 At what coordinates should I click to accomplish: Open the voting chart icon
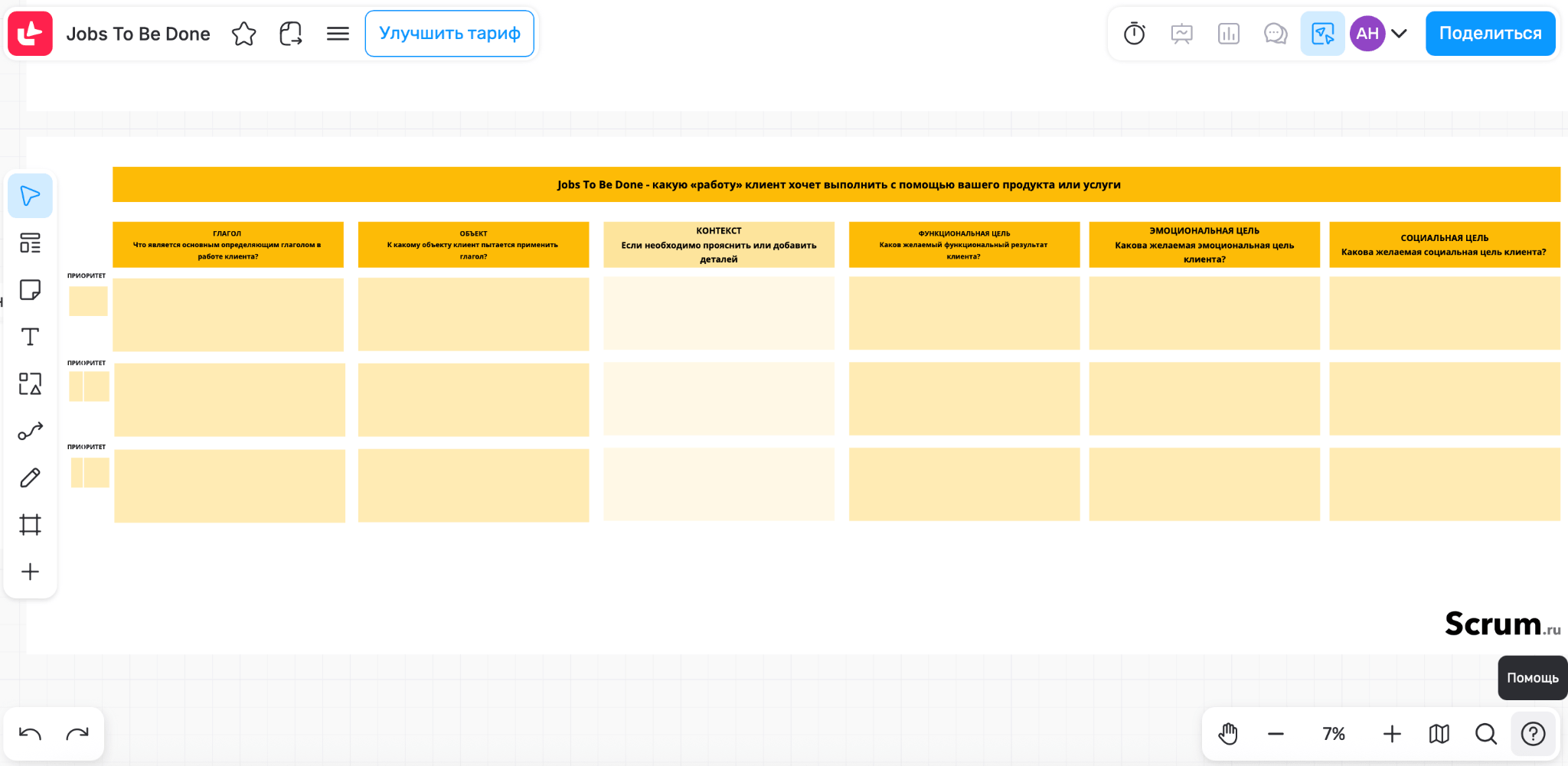pyautogui.click(x=1229, y=34)
